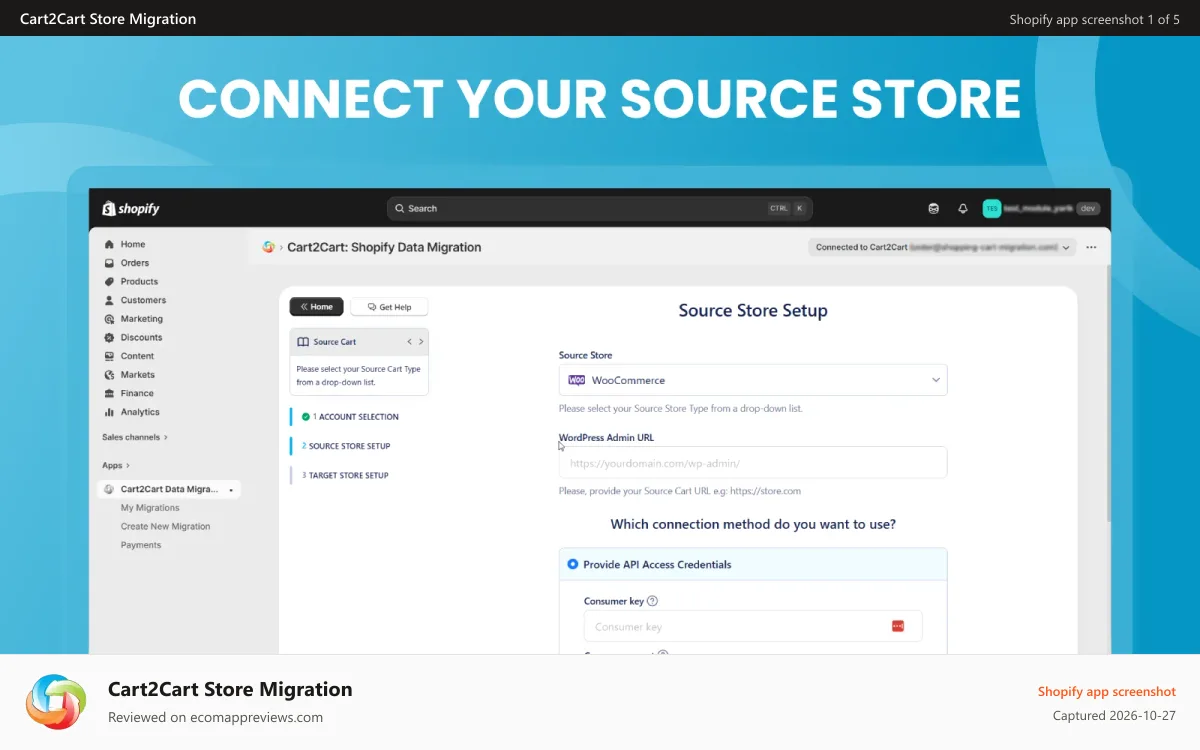This screenshot has width=1200, height=750.
Task: Go to step 2 Source Store Setup
Action: coord(346,446)
